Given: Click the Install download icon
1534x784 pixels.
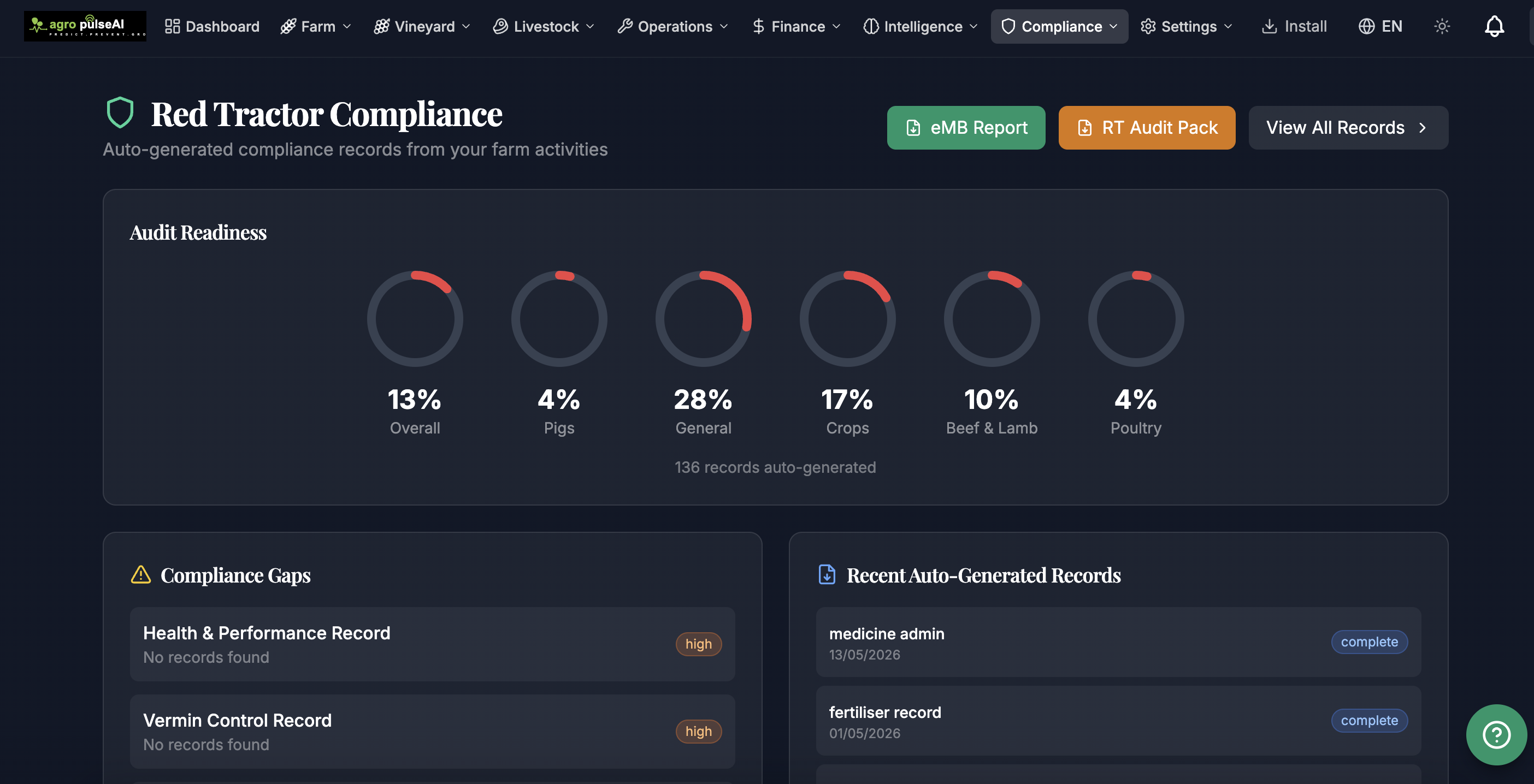Looking at the screenshot, I should click(x=1269, y=26).
